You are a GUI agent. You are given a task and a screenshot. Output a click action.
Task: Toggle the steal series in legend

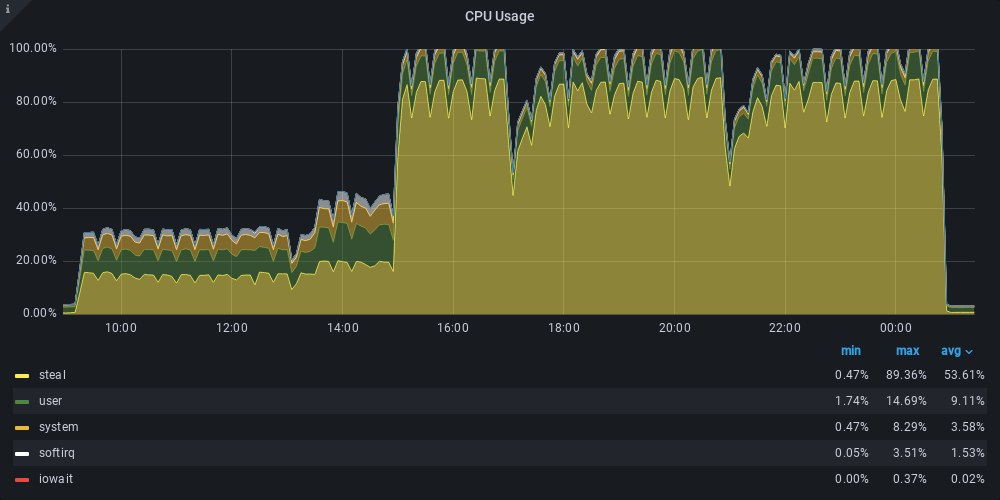coord(52,375)
